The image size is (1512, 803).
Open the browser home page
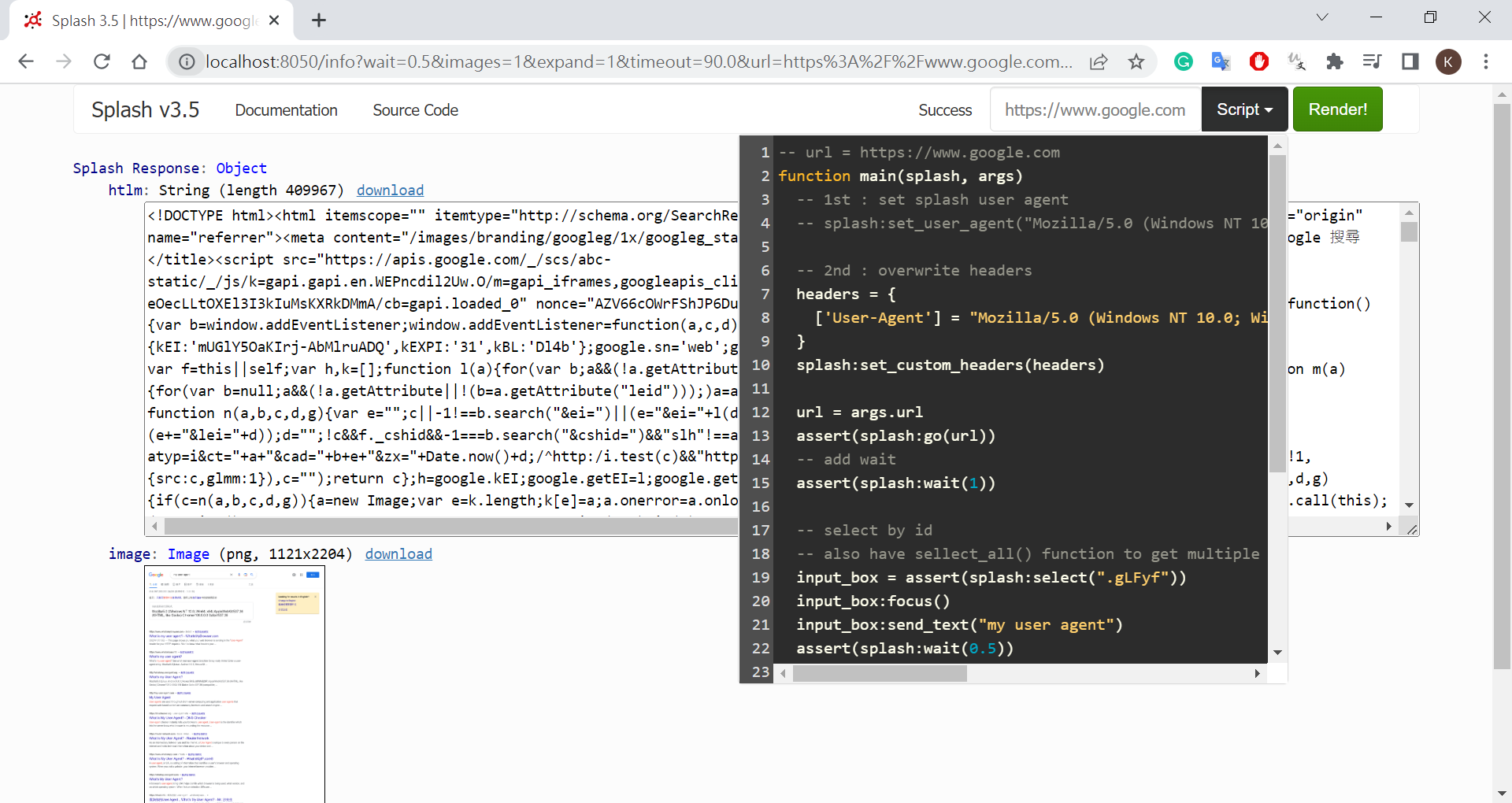(x=139, y=61)
